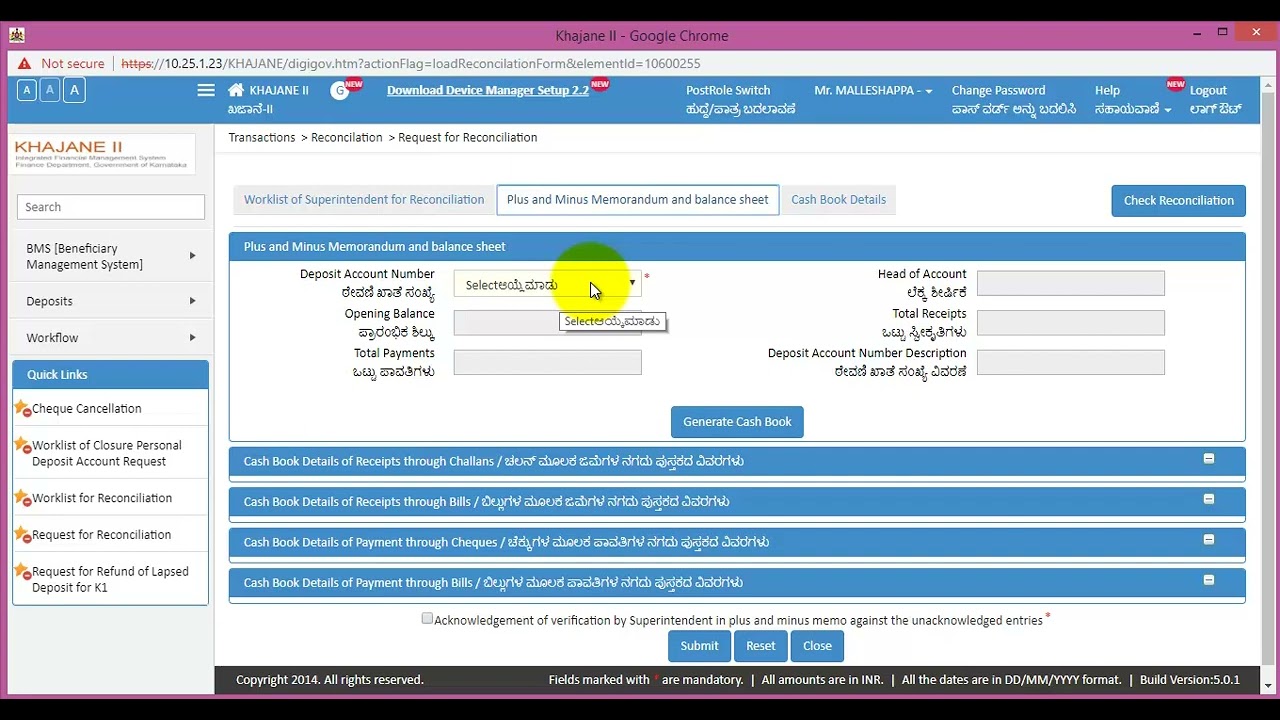Click the medium font size A button
Image resolution: width=1280 pixels, height=720 pixels.
click(x=50, y=90)
